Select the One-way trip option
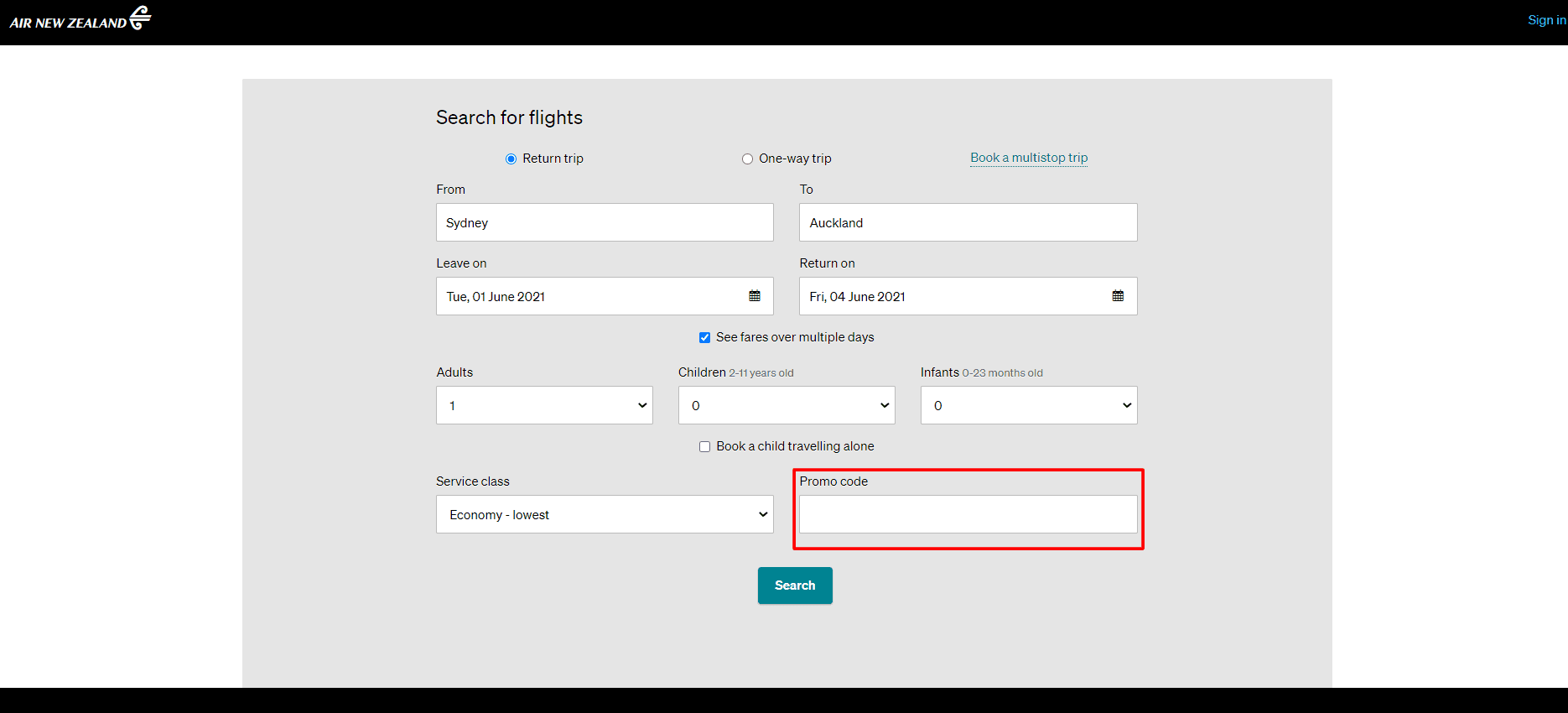The width and height of the screenshot is (1568, 713). (747, 159)
